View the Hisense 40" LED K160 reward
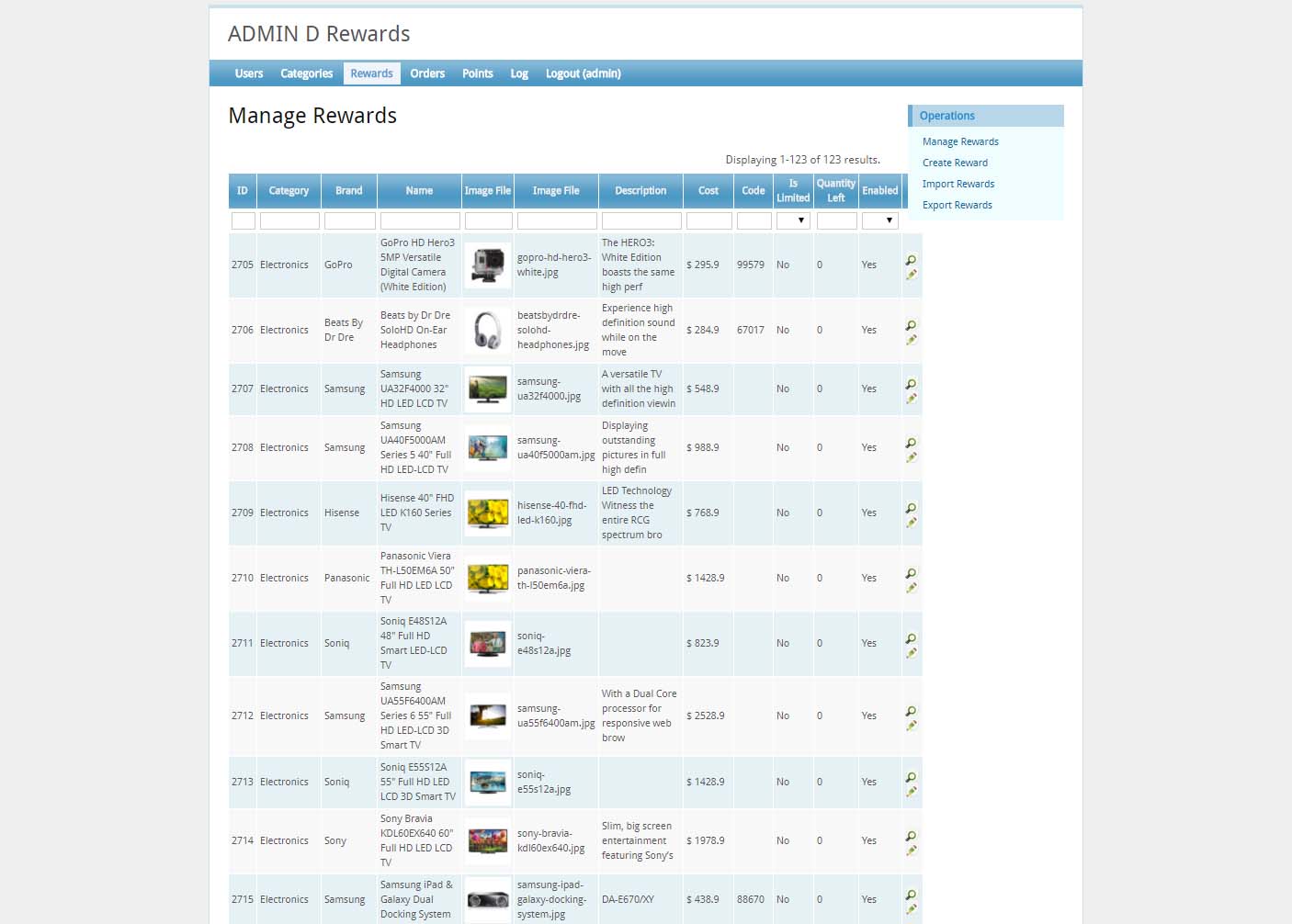 911,506
